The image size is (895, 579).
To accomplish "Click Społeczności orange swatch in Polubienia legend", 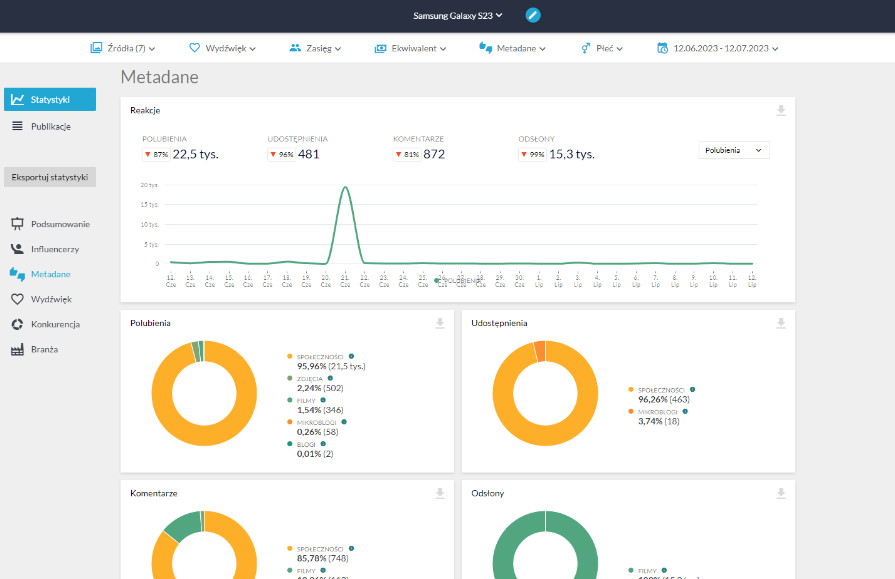I will click(x=290, y=356).
